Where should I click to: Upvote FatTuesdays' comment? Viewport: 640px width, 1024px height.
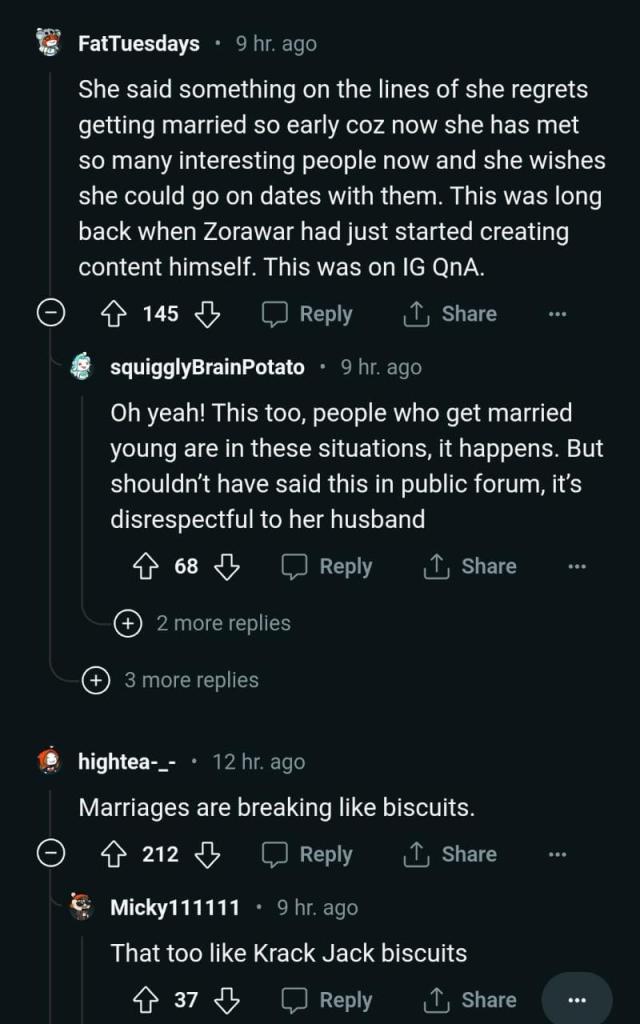pyautogui.click(x=112, y=314)
